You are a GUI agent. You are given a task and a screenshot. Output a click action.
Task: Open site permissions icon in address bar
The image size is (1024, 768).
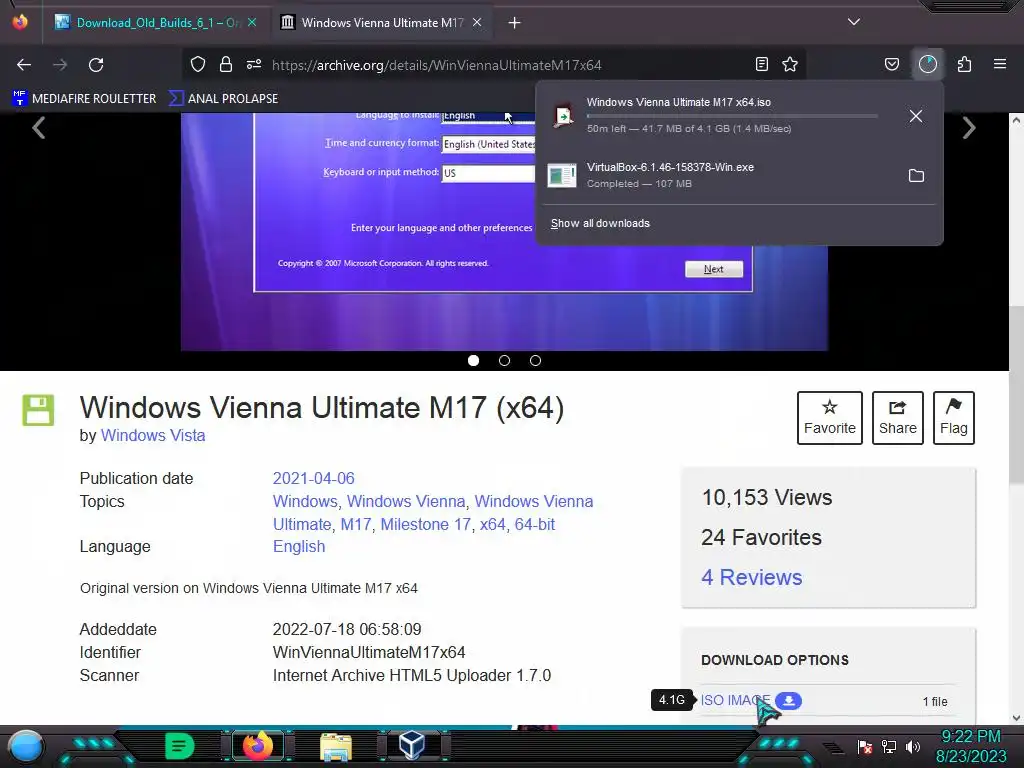pos(253,64)
